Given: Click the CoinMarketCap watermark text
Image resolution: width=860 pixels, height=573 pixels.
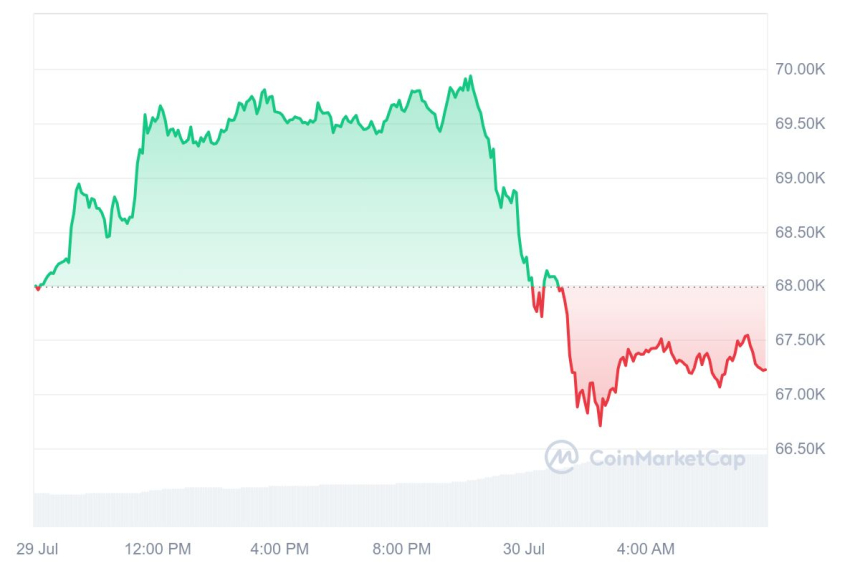Looking at the screenshot, I should [x=667, y=458].
